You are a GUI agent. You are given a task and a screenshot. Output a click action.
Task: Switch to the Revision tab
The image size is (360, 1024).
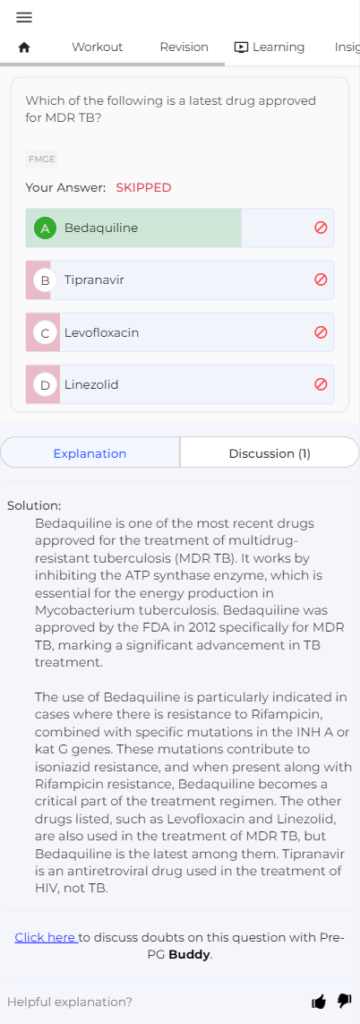(184, 47)
